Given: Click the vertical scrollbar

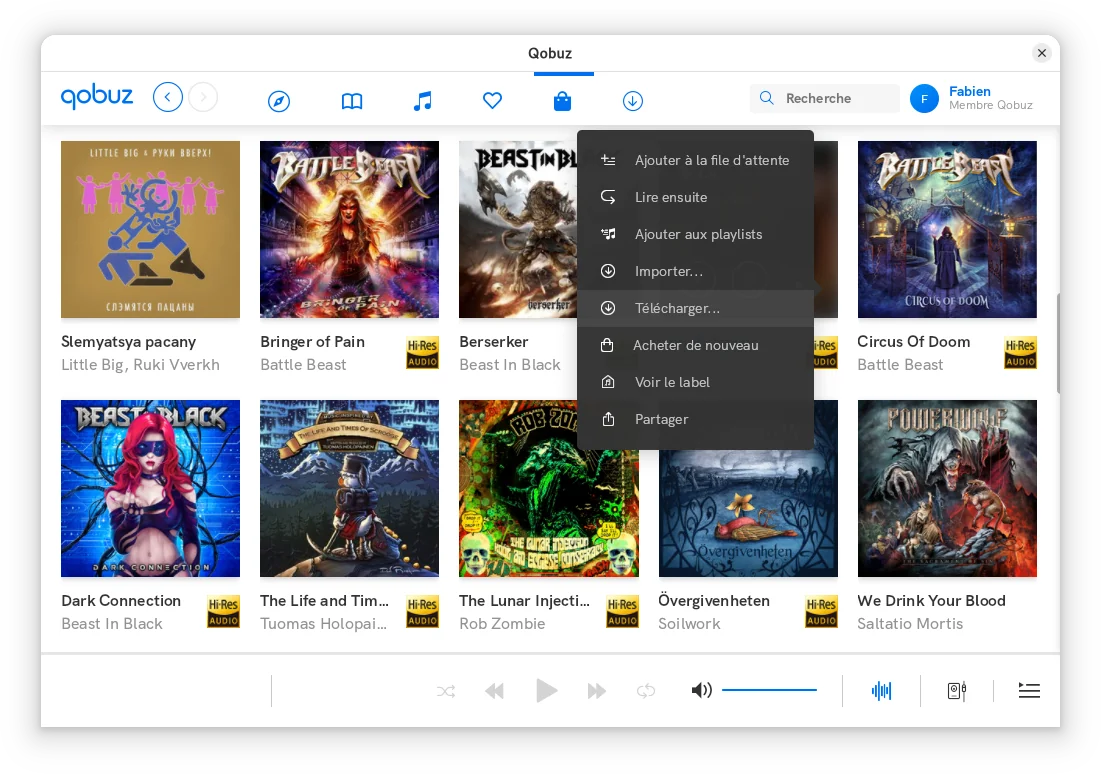Looking at the screenshot, I should [1057, 344].
